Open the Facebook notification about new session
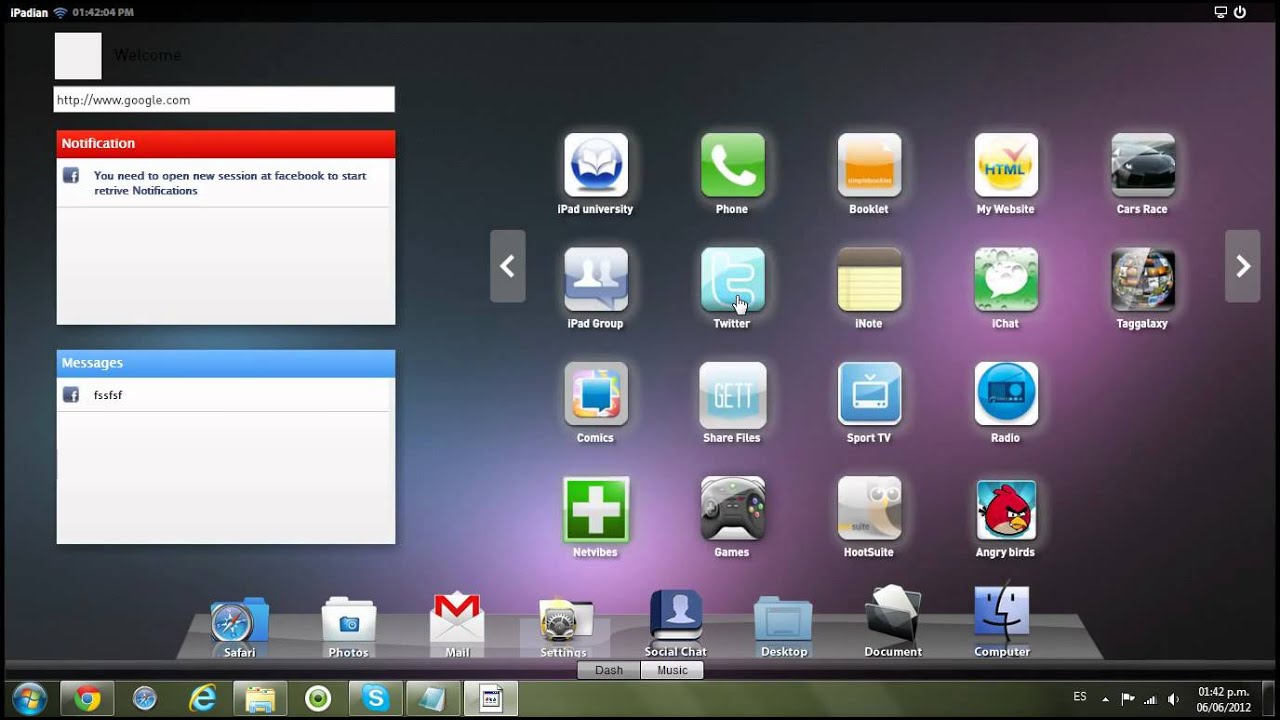 pyautogui.click(x=223, y=183)
